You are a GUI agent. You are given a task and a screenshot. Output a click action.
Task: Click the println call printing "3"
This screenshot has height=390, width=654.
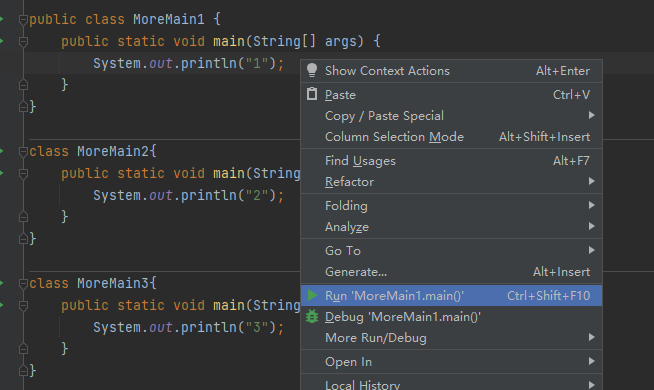pyautogui.click(x=209, y=327)
